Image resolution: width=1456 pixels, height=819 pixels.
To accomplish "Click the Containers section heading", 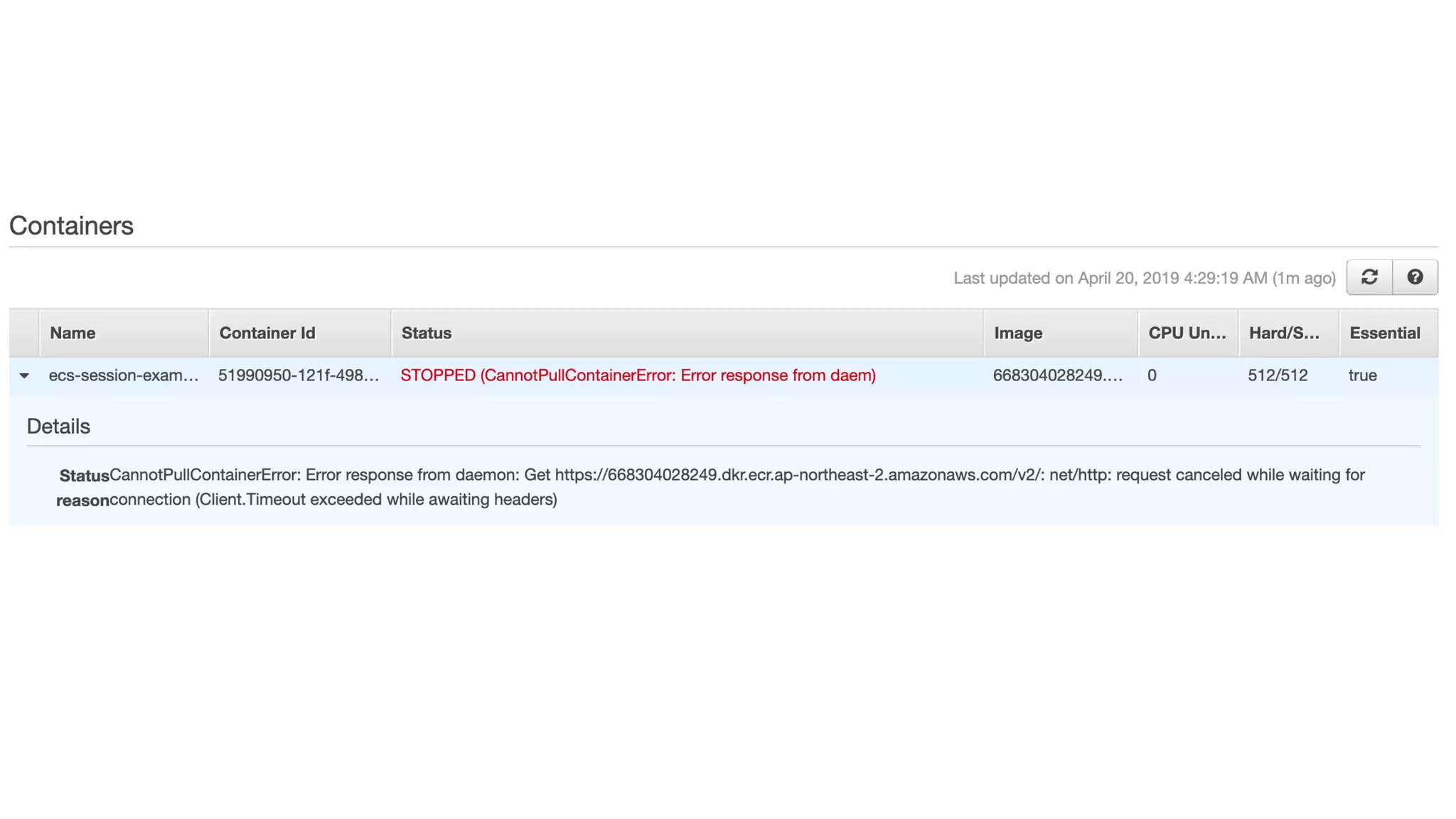I will (x=71, y=226).
